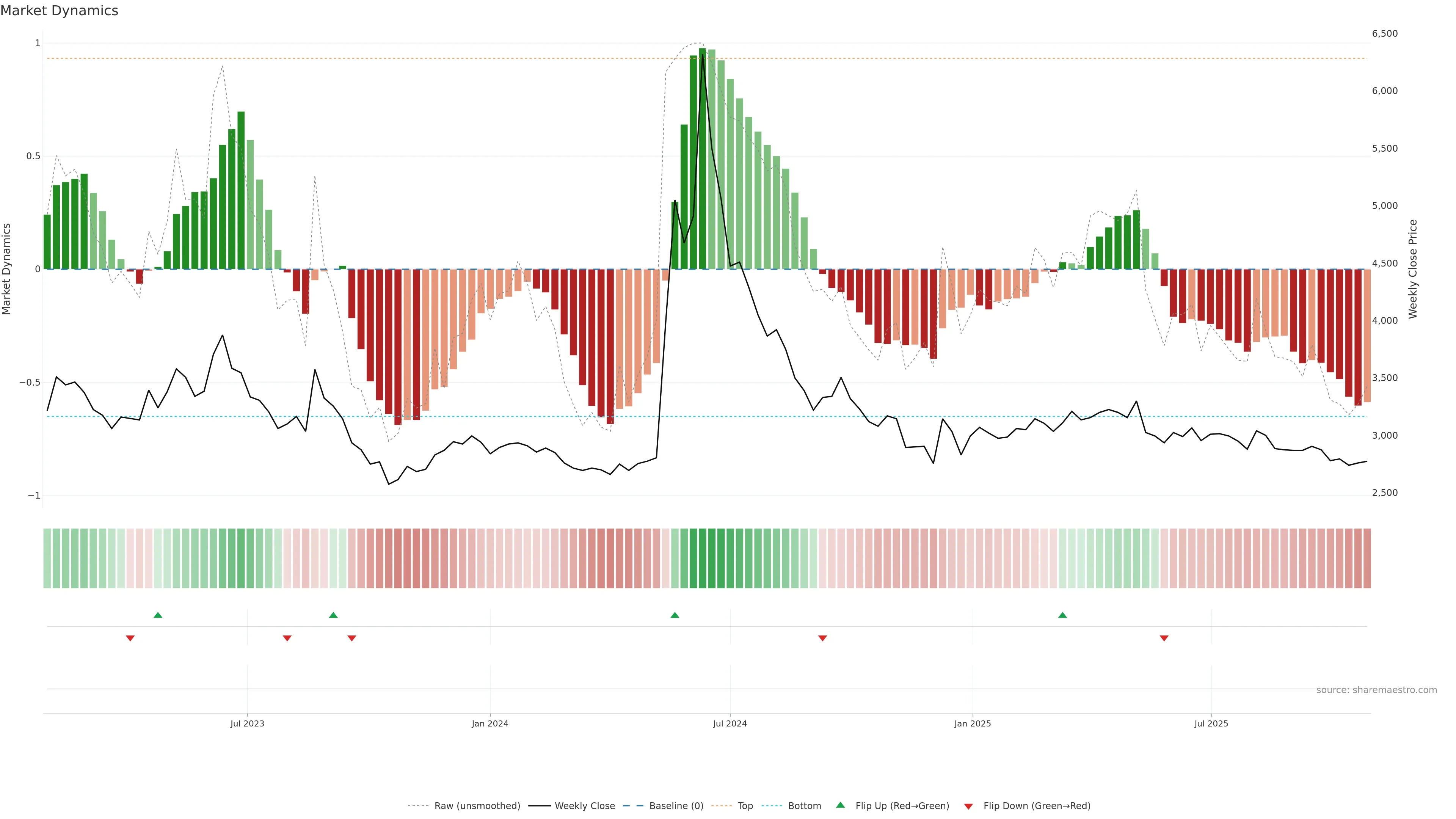Click the Market Dynamics chart title

60,11
